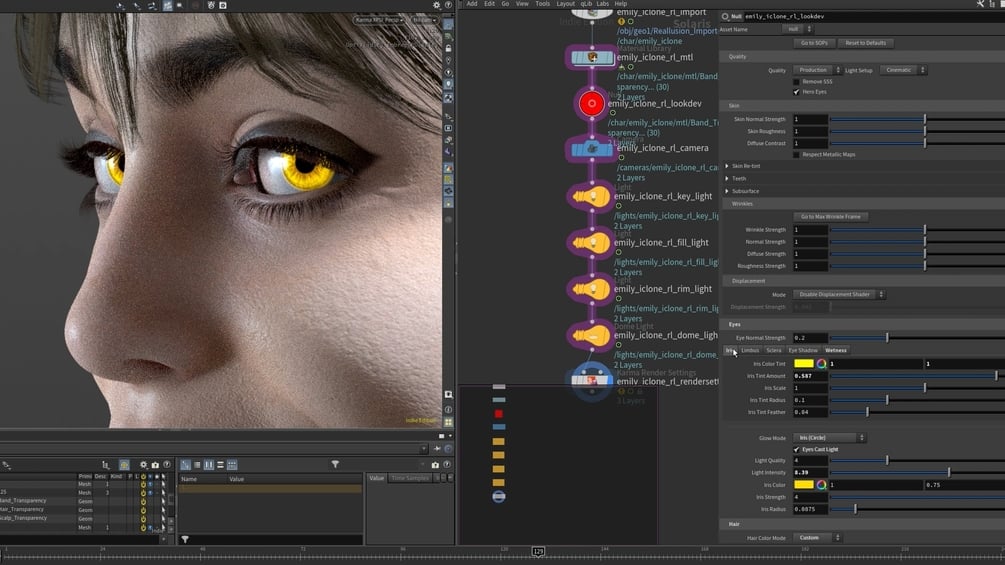
Task: Select the emily_iclone_rl_key_light bulb node
Action: tap(590, 196)
